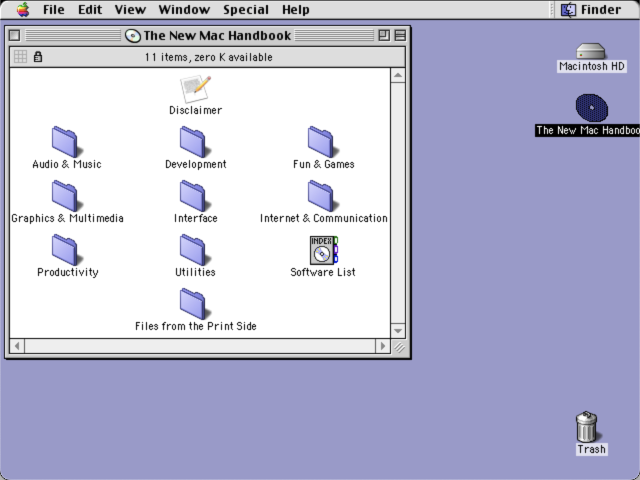Open the Special menu

(246, 9)
